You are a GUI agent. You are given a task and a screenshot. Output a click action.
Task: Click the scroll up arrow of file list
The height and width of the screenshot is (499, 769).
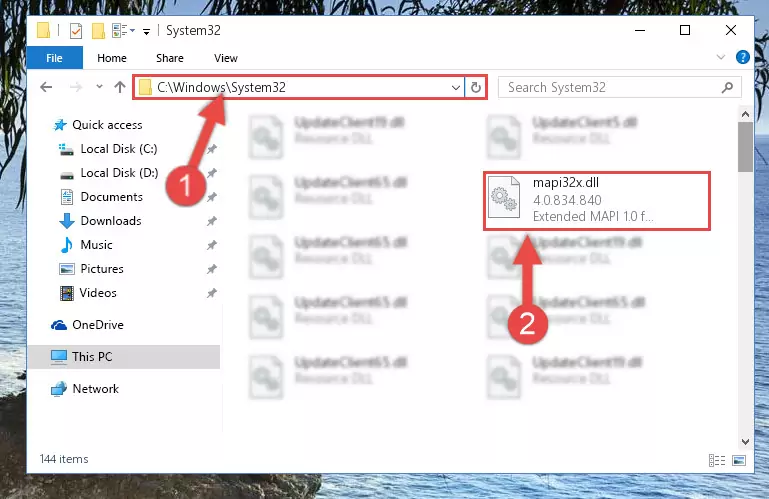pos(745,114)
